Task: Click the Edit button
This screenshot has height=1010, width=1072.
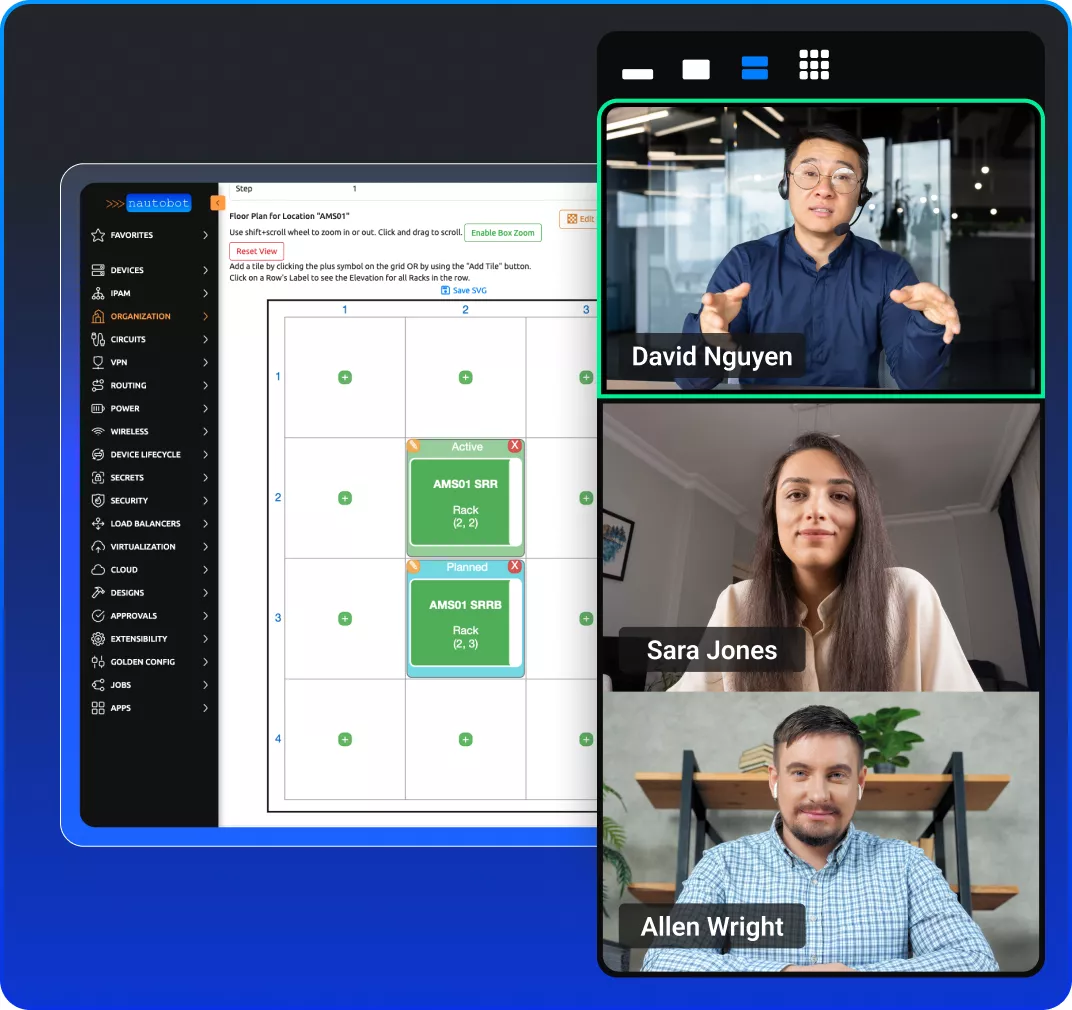Action: [580, 219]
